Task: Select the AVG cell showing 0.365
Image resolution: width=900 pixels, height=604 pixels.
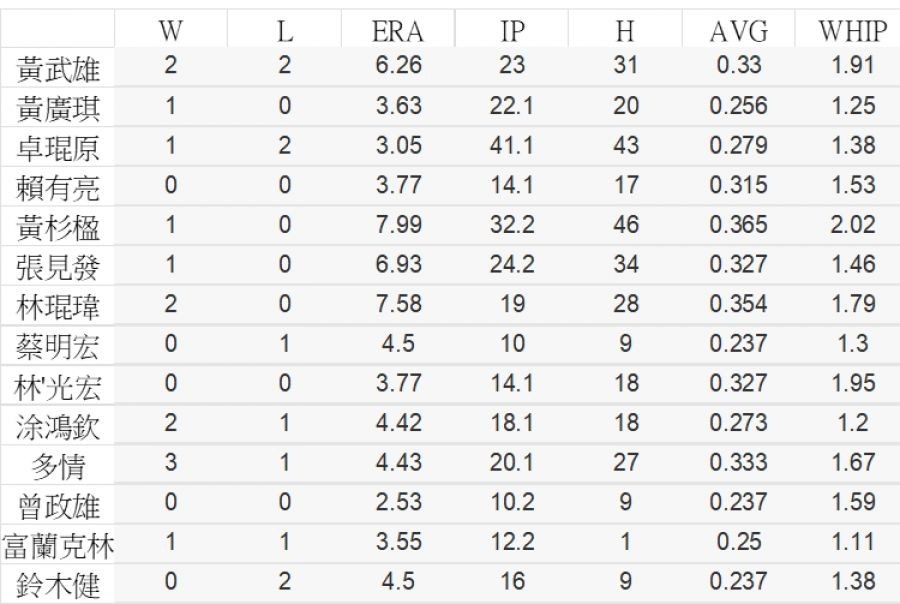Action: [738, 226]
